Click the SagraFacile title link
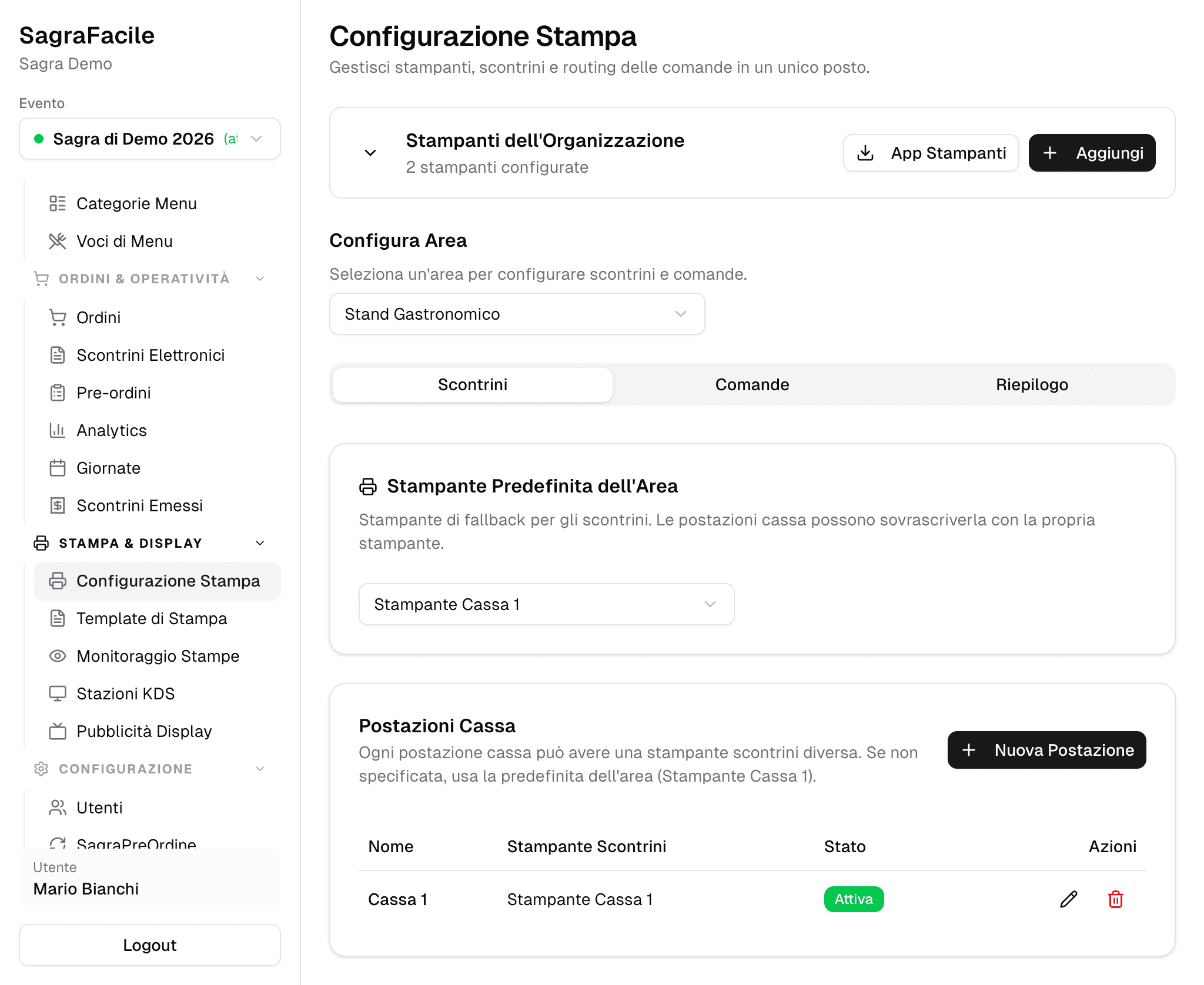This screenshot has width=1204, height=985. pos(87,35)
